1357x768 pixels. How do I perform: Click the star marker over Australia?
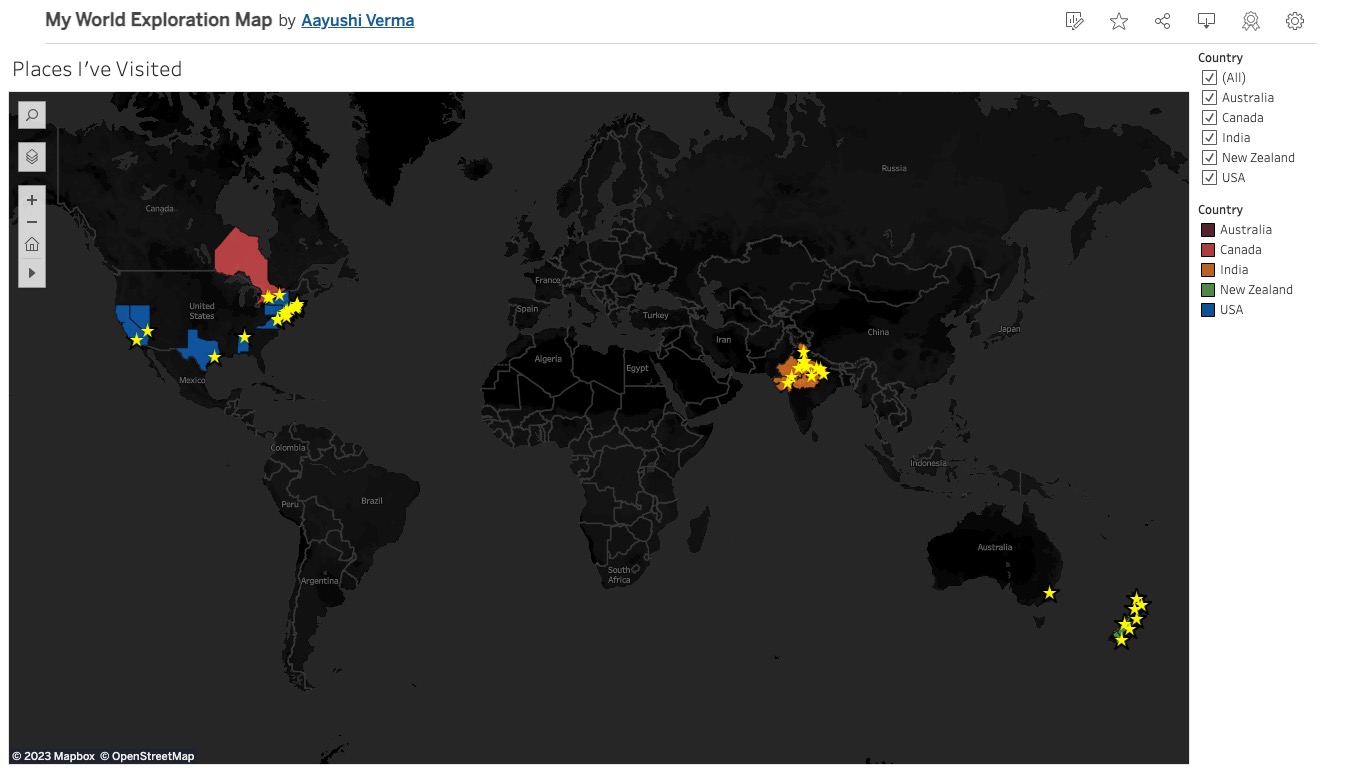pos(1049,592)
